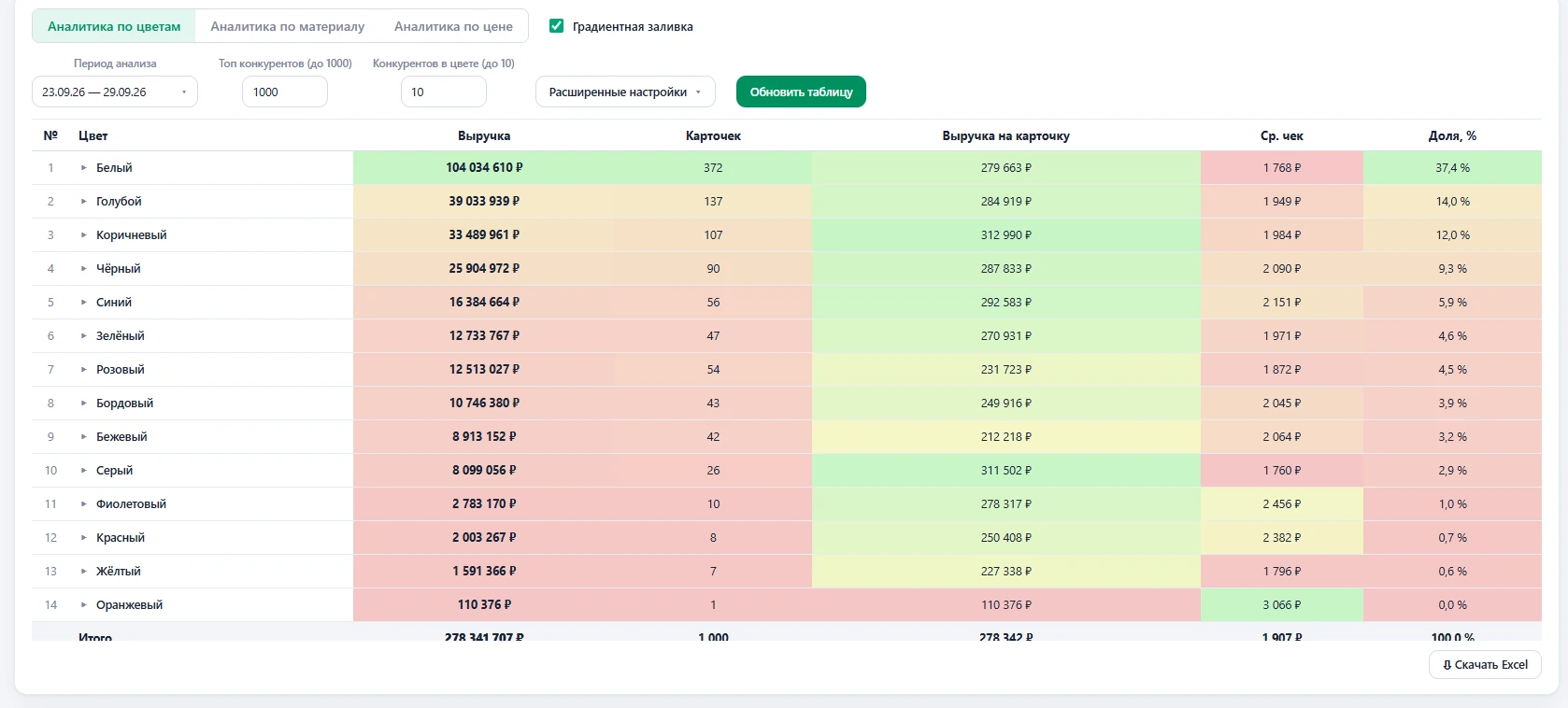Expand the Синий color row
The height and width of the screenshot is (708, 1568).
(83, 303)
